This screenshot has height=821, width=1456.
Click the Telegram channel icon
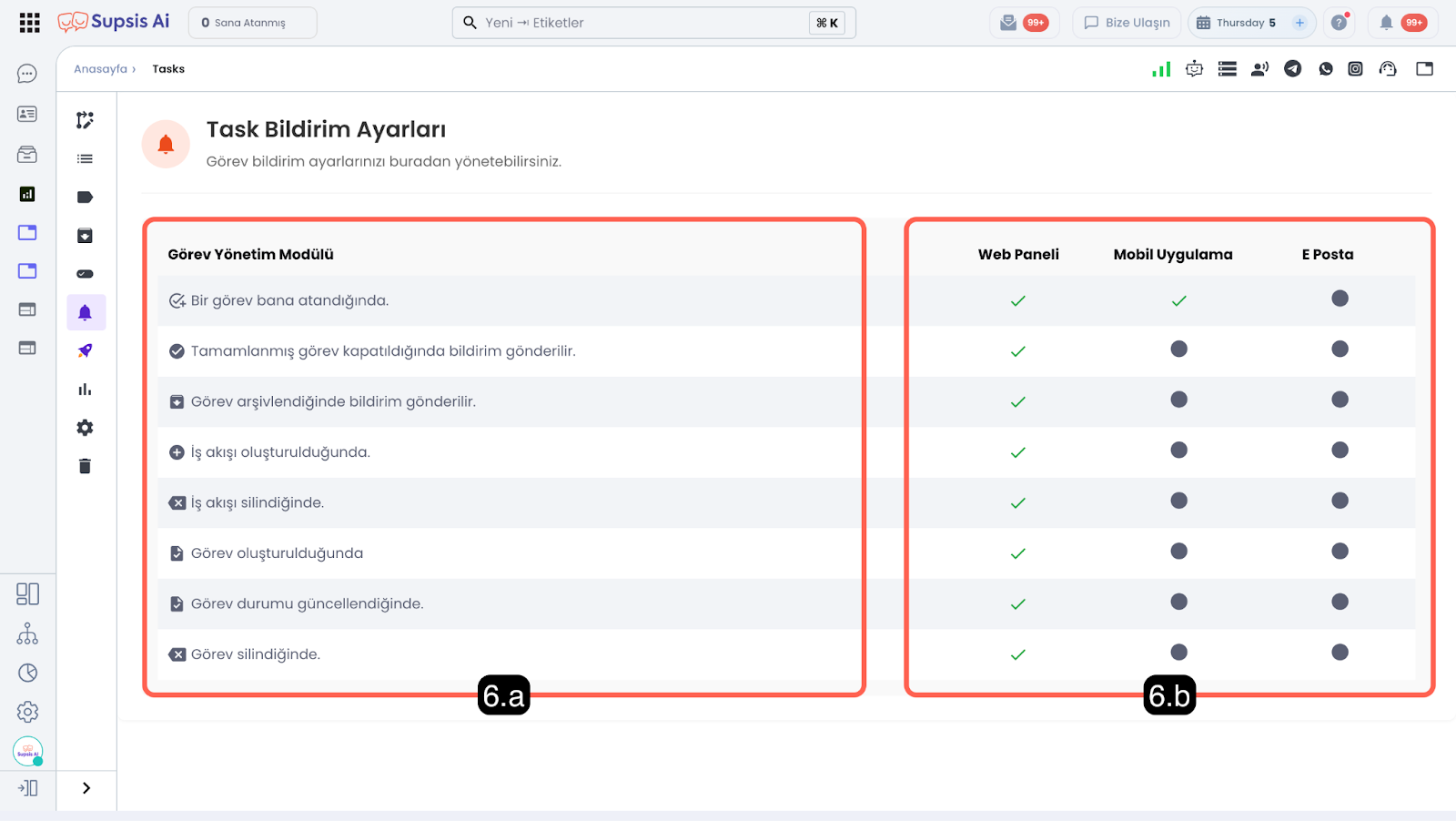coord(1292,69)
